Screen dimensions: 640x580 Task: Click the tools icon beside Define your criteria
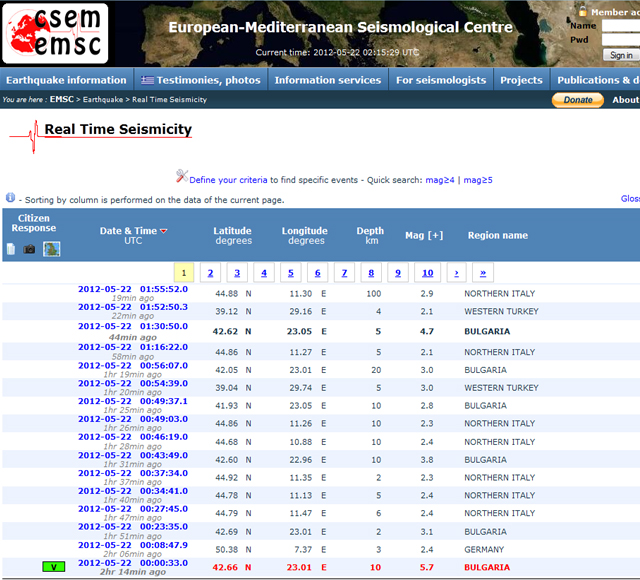pyautogui.click(x=181, y=179)
